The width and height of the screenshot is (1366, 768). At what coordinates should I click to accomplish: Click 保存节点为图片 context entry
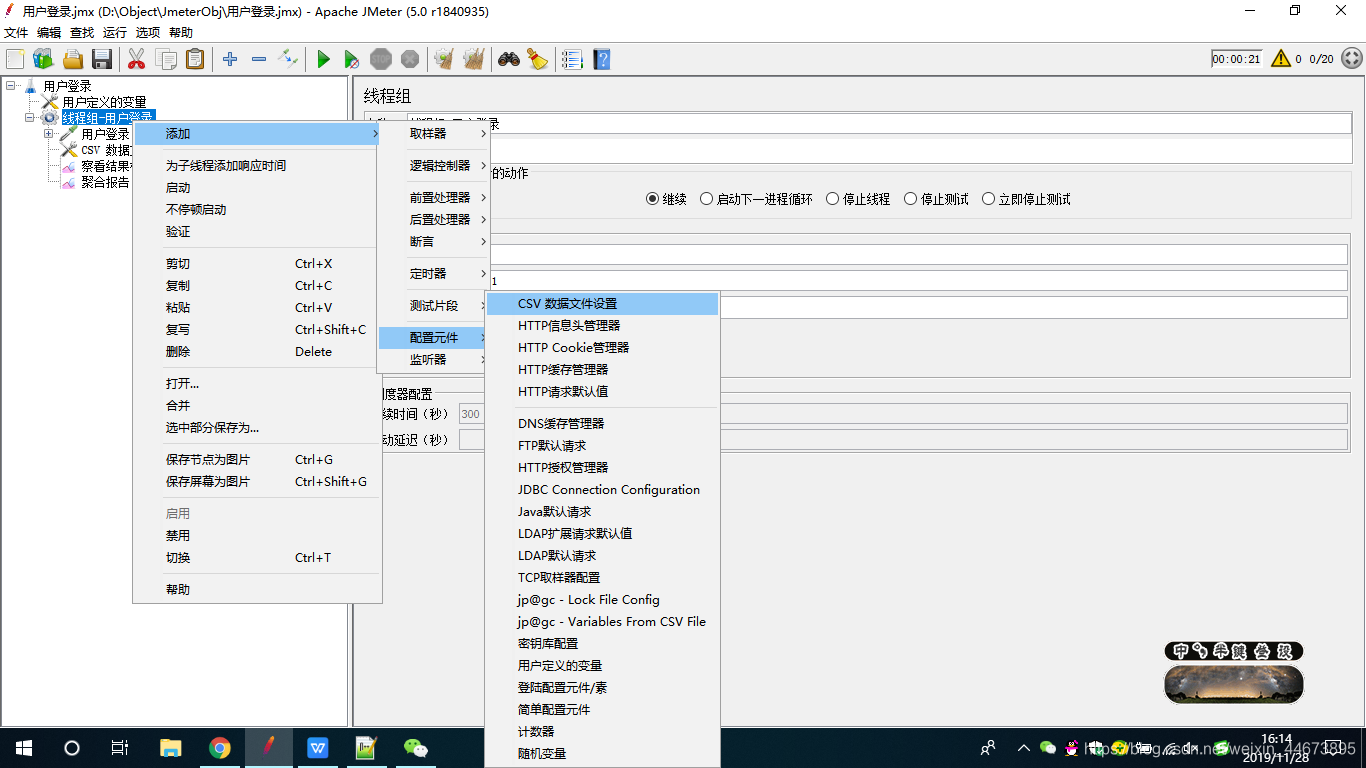point(257,459)
